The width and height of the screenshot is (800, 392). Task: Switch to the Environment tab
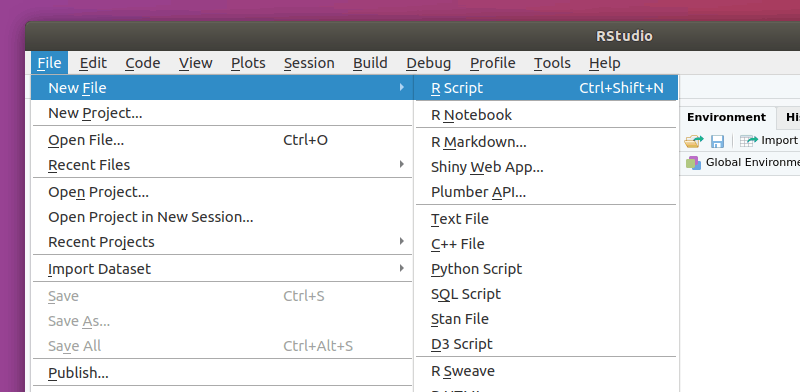[x=726, y=117]
